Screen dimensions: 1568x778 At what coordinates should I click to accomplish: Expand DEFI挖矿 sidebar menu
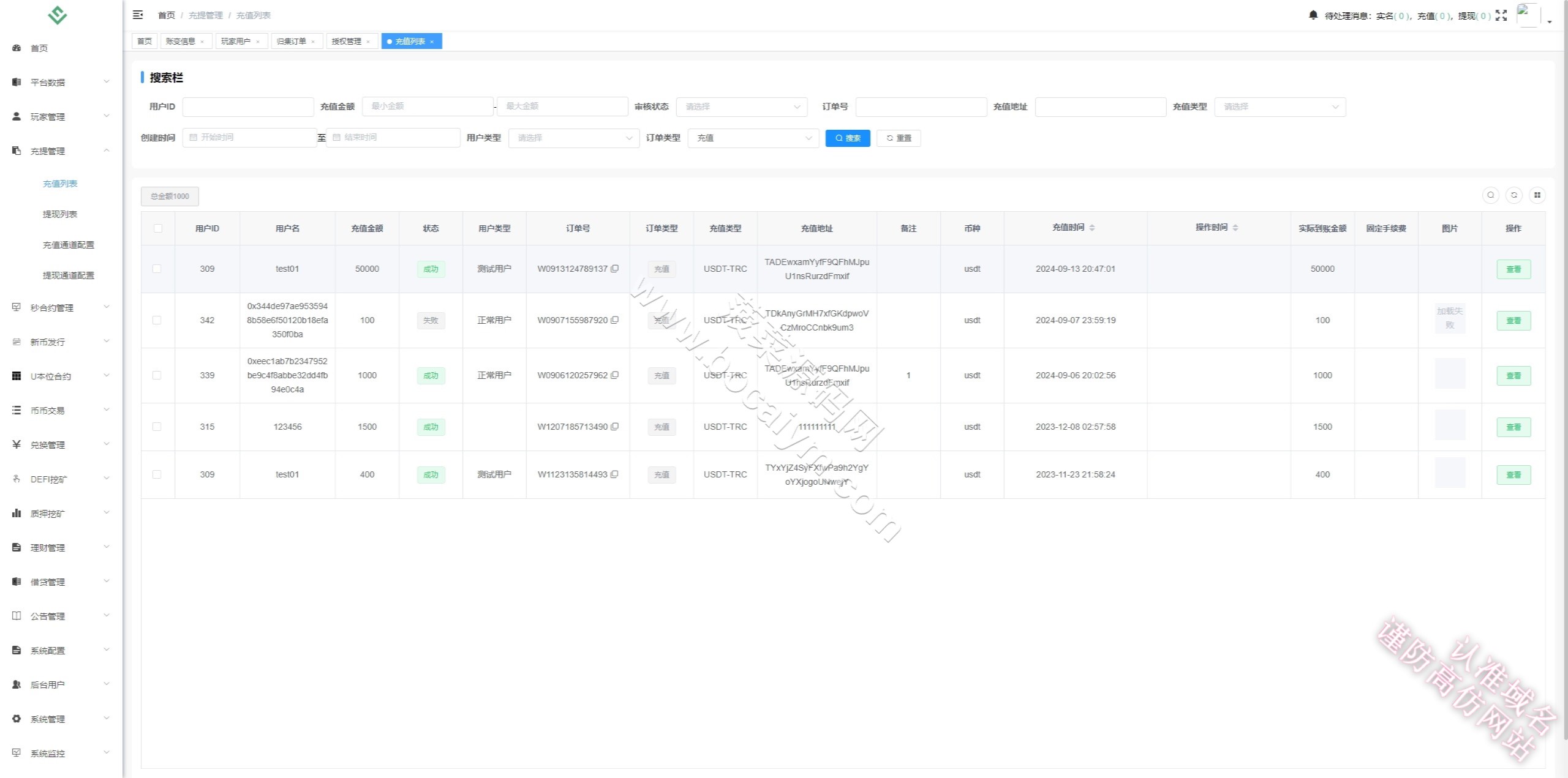pos(61,479)
